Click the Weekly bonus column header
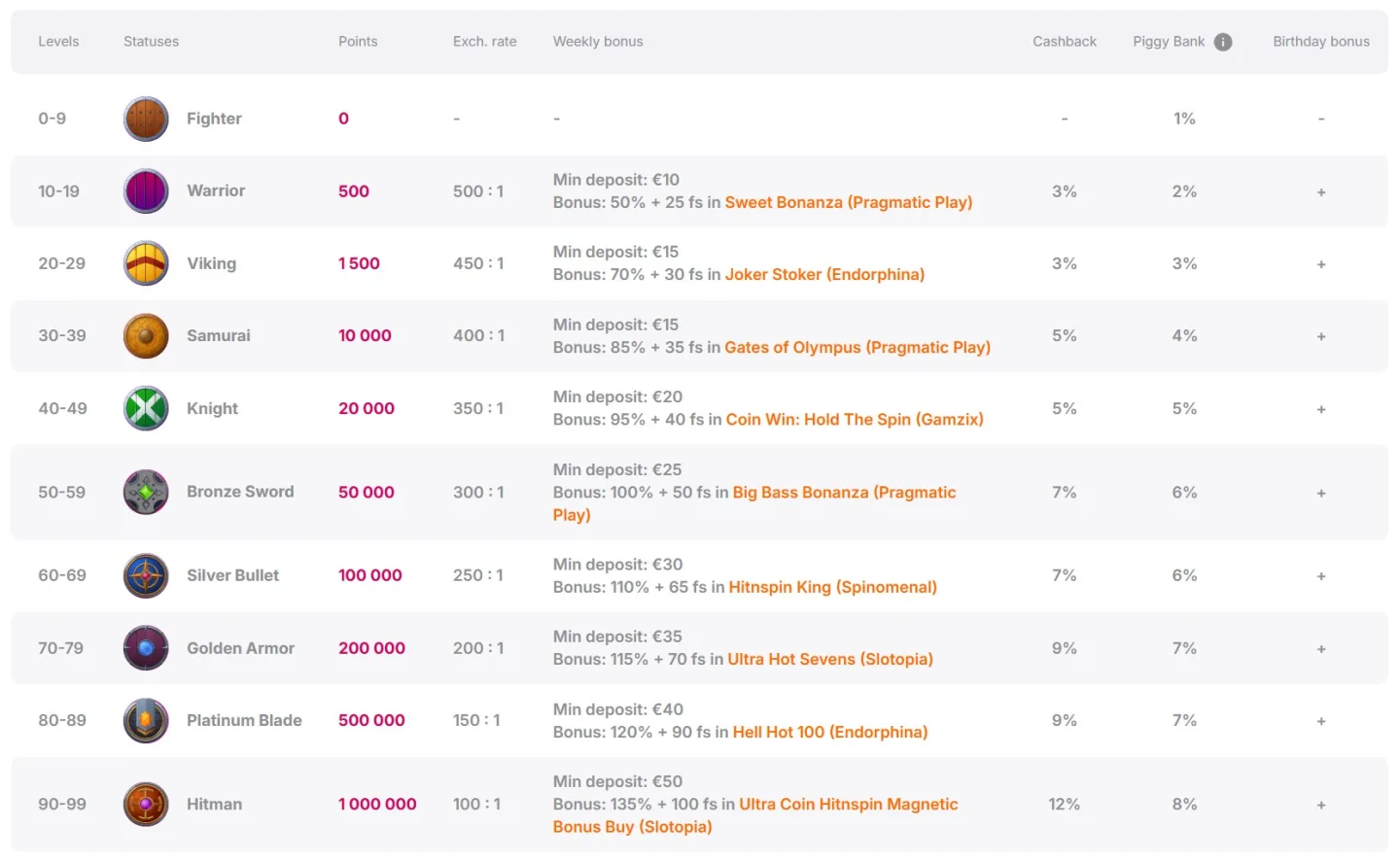1400x860 pixels. point(598,42)
